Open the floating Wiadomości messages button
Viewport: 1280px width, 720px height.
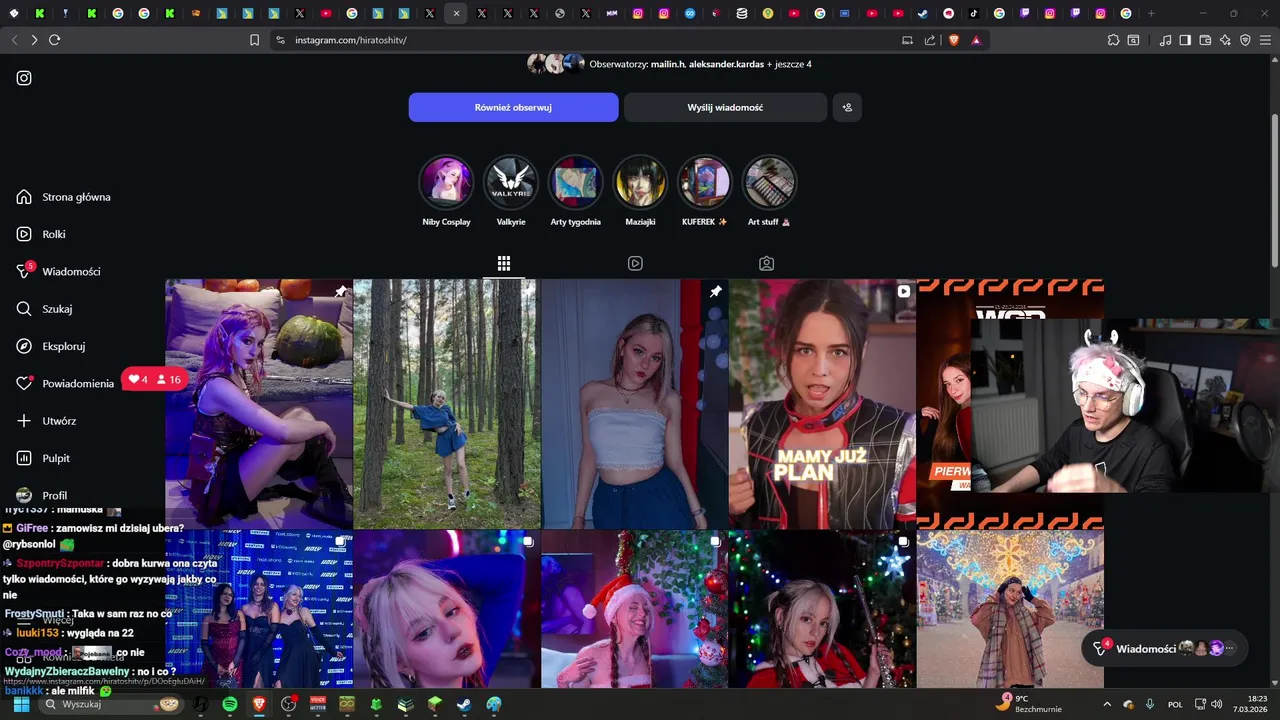coord(1165,648)
